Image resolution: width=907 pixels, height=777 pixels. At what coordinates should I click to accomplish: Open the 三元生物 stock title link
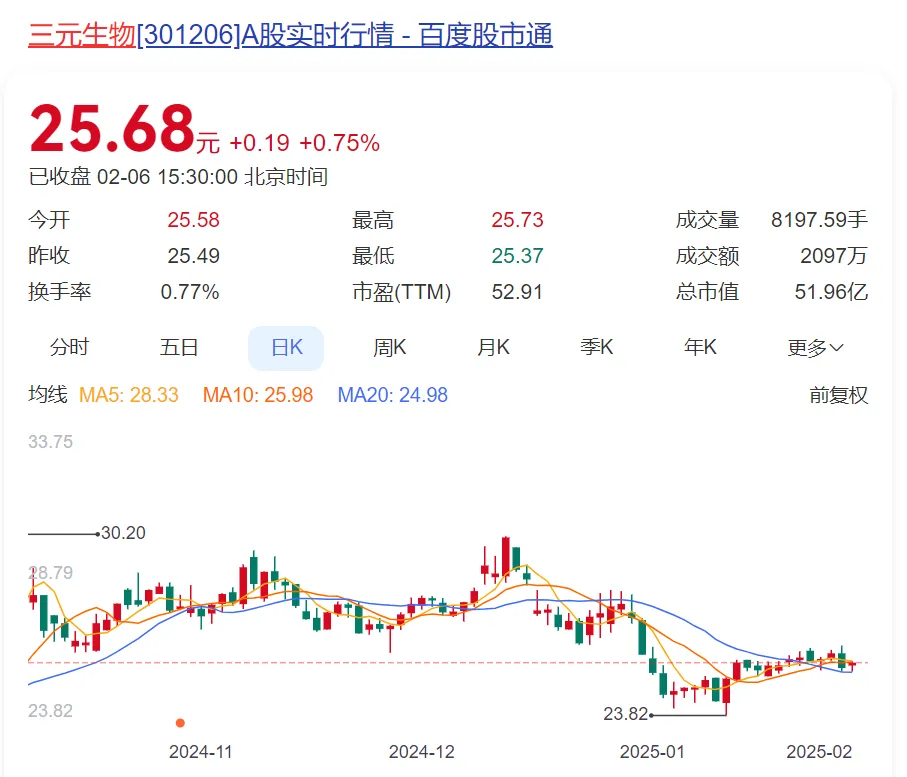click(290, 35)
